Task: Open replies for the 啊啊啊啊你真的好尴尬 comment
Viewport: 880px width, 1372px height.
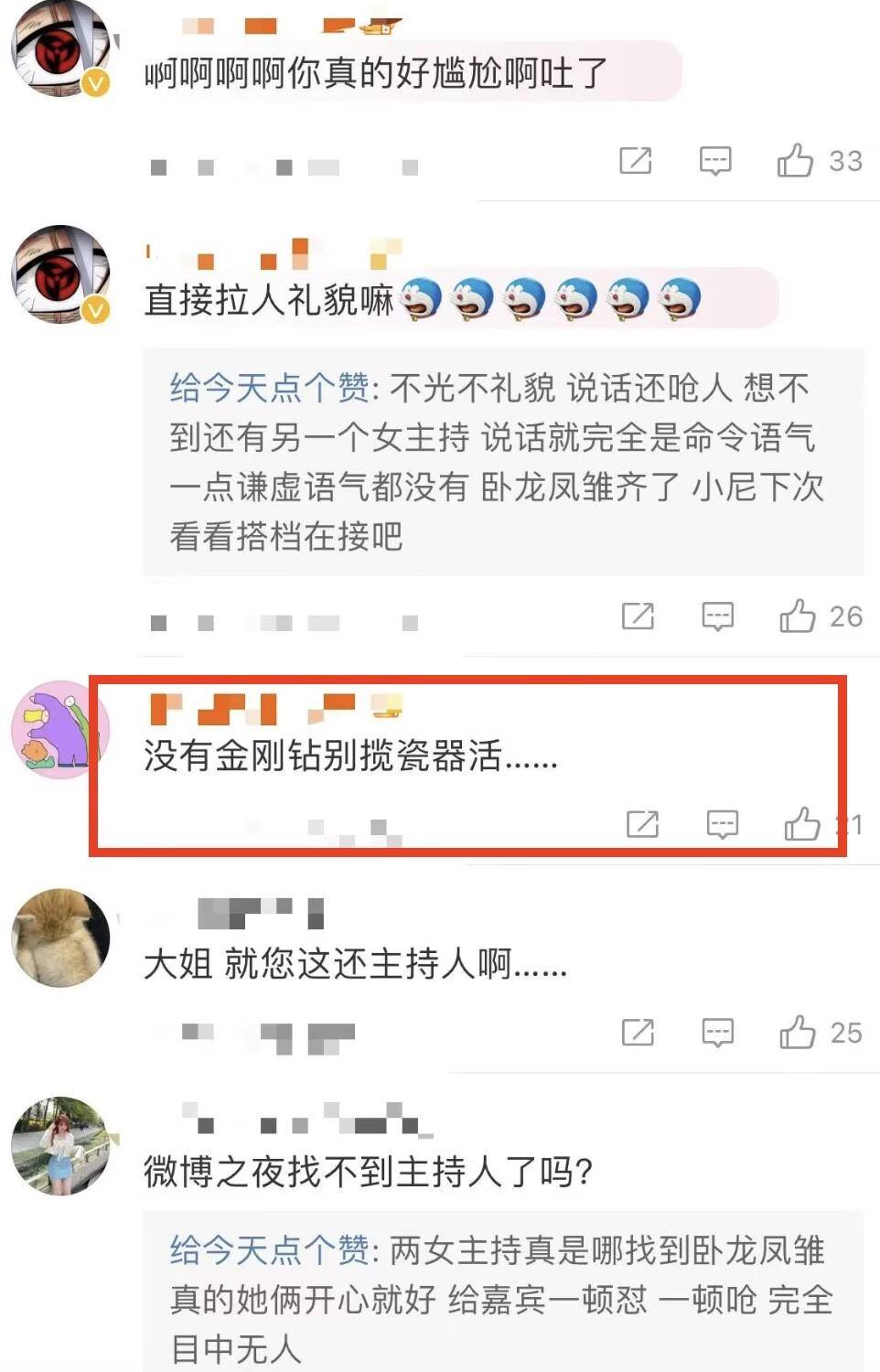Action: click(714, 161)
